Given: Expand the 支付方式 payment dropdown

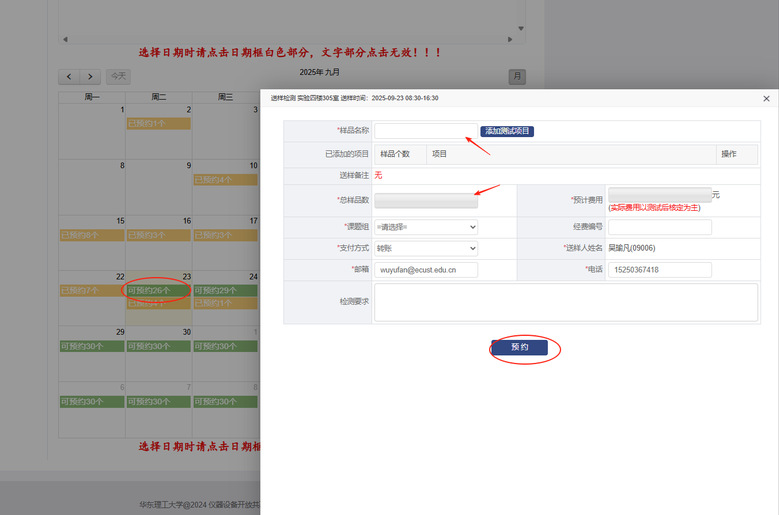Looking at the screenshot, I should (x=426, y=248).
